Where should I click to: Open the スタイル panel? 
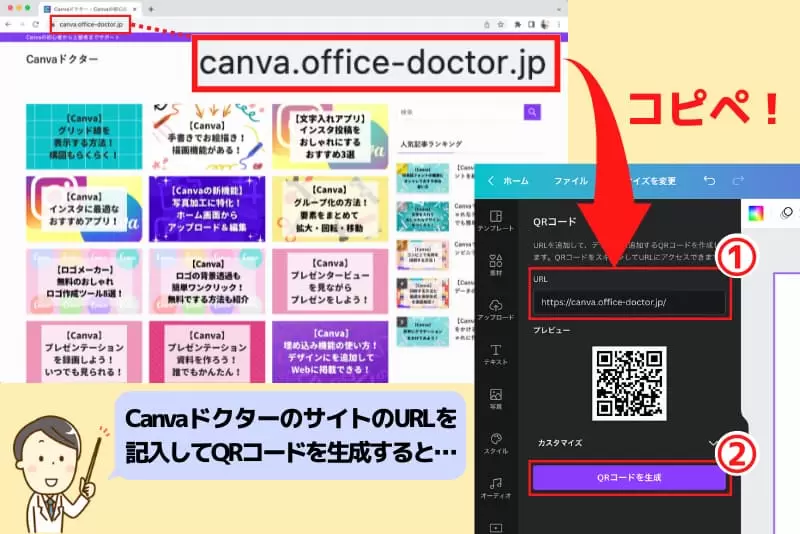(x=495, y=443)
